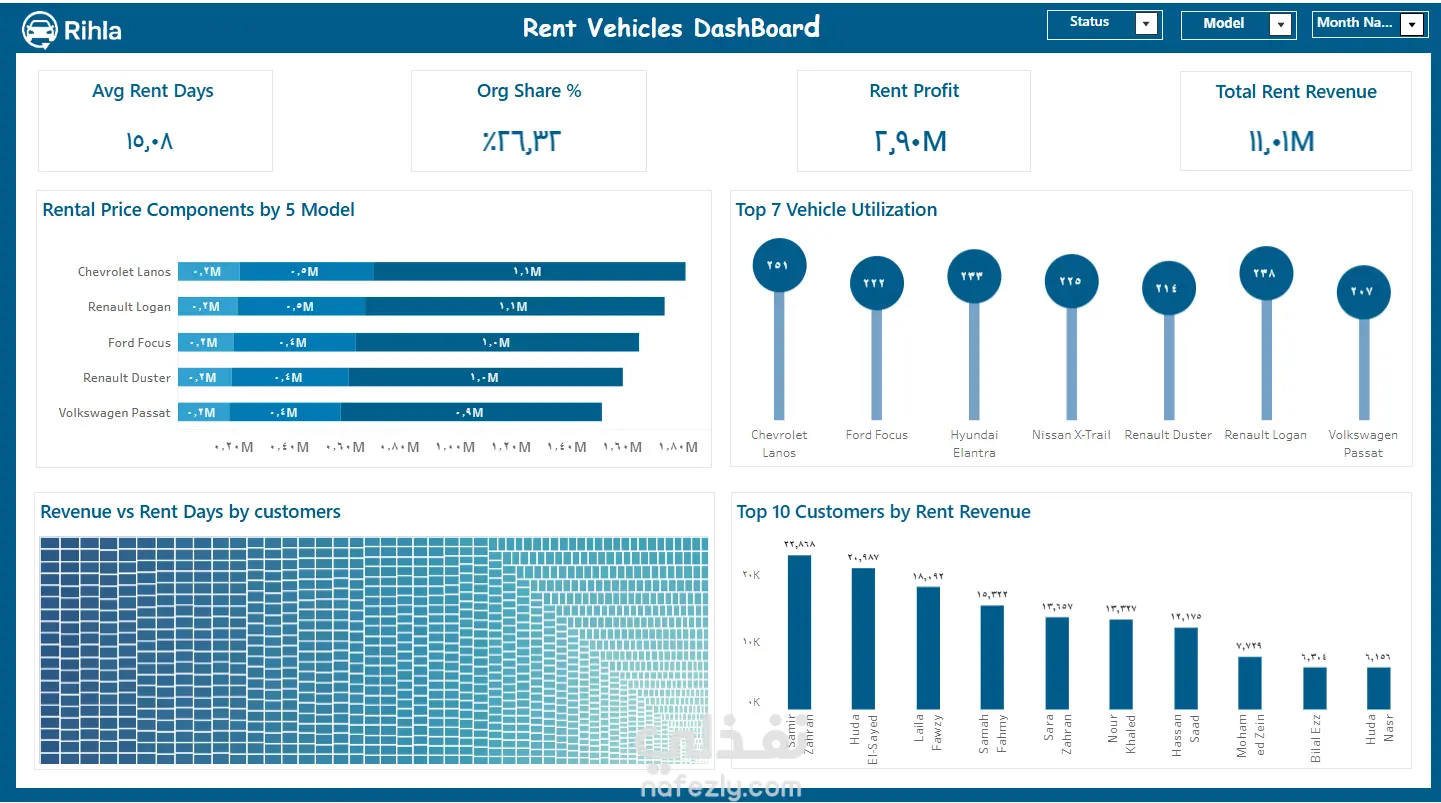Image resolution: width=1441 pixels, height=803 pixels.
Task: Select the Ford Focus utilization bubble
Action: [x=877, y=283]
